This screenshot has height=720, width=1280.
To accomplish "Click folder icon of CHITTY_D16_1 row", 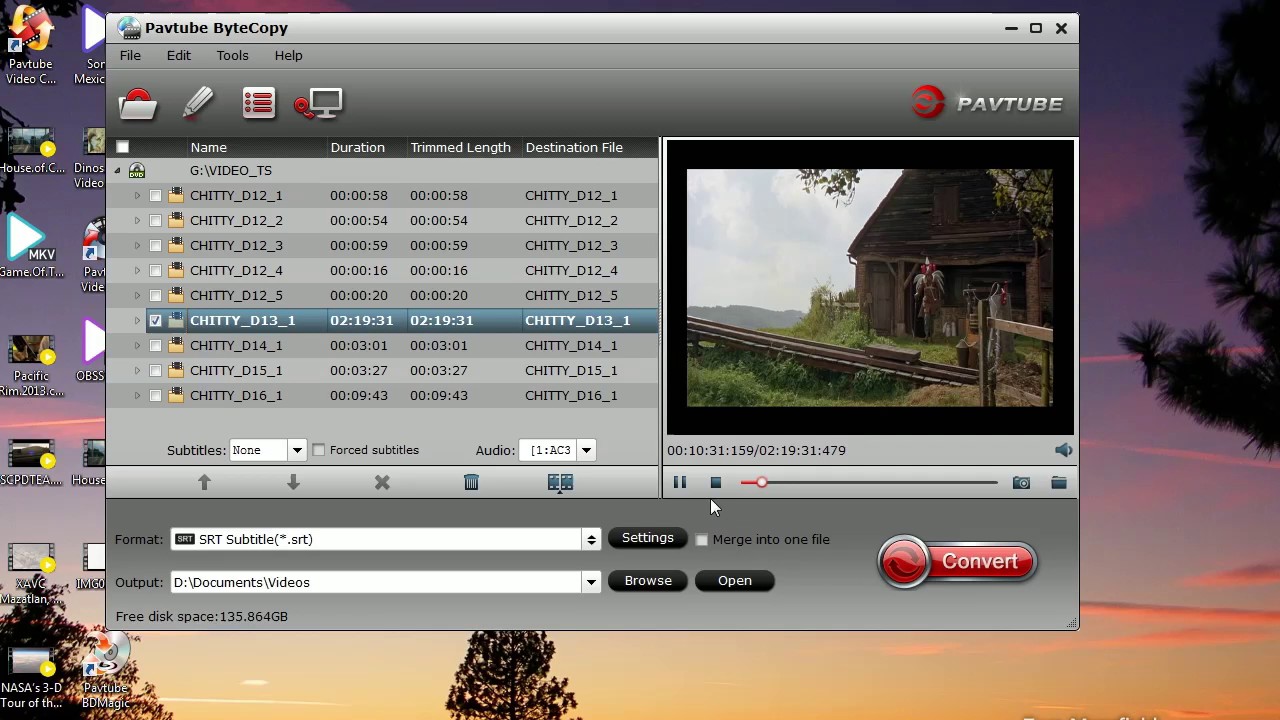I will [176, 395].
